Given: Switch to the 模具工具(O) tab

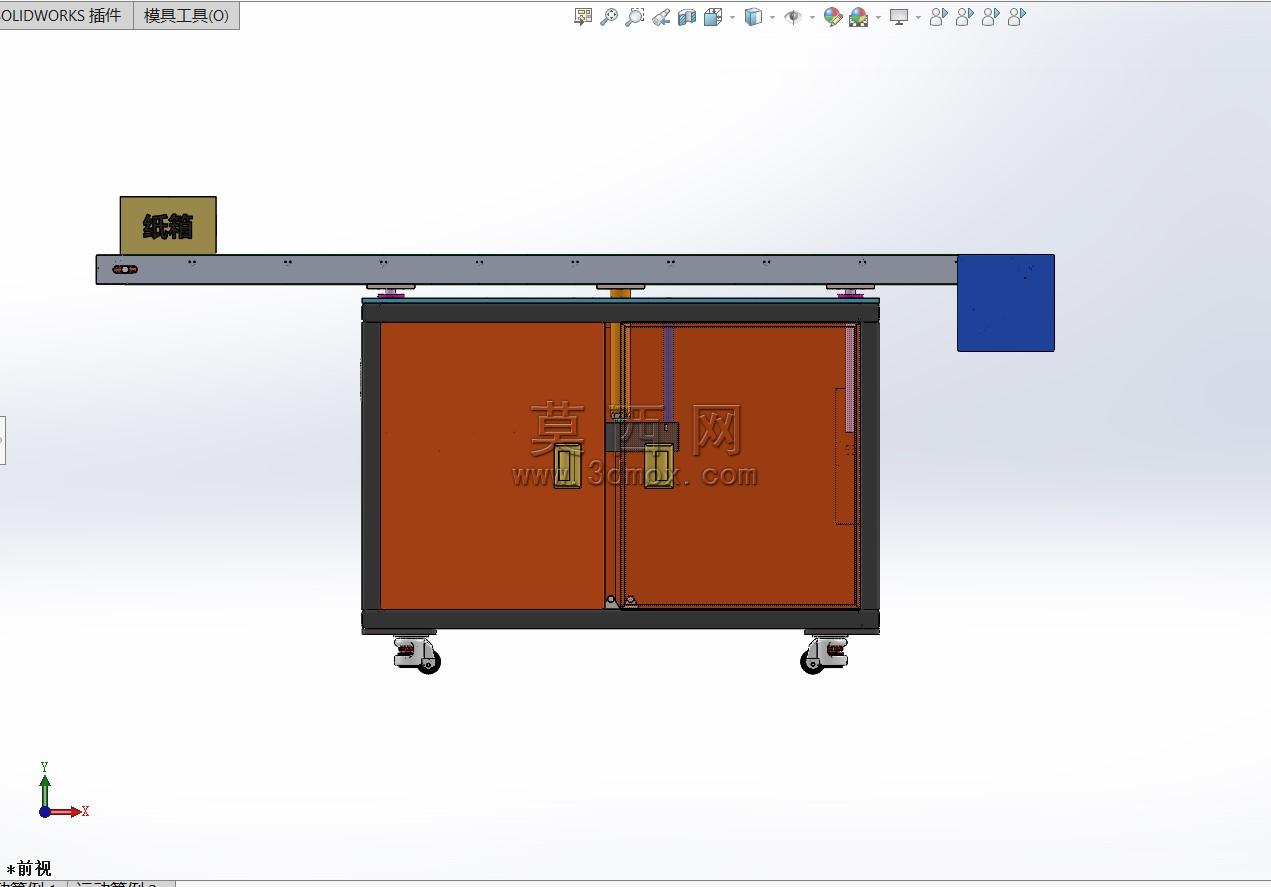Looking at the screenshot, I should pyautogui.click(x=186, y=15).
